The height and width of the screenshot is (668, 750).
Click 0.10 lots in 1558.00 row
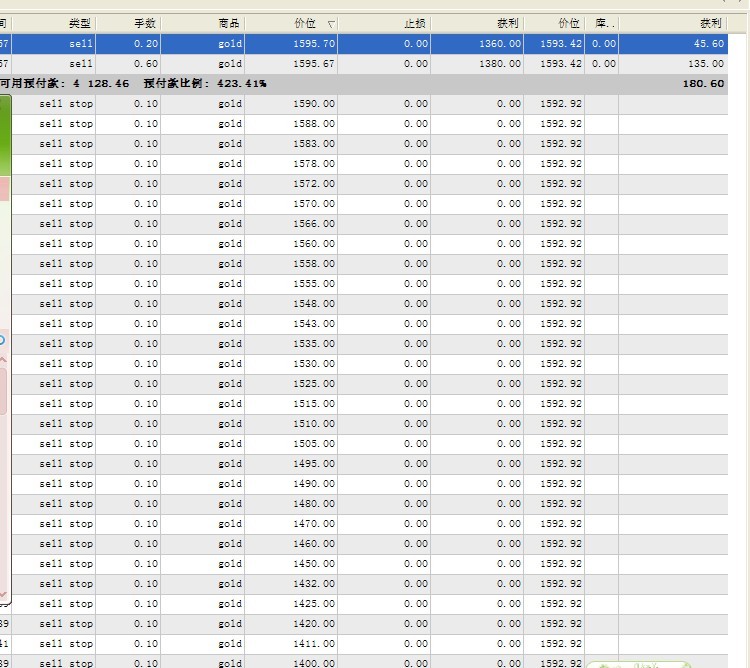pyautogui.click(x=146, y=264)
